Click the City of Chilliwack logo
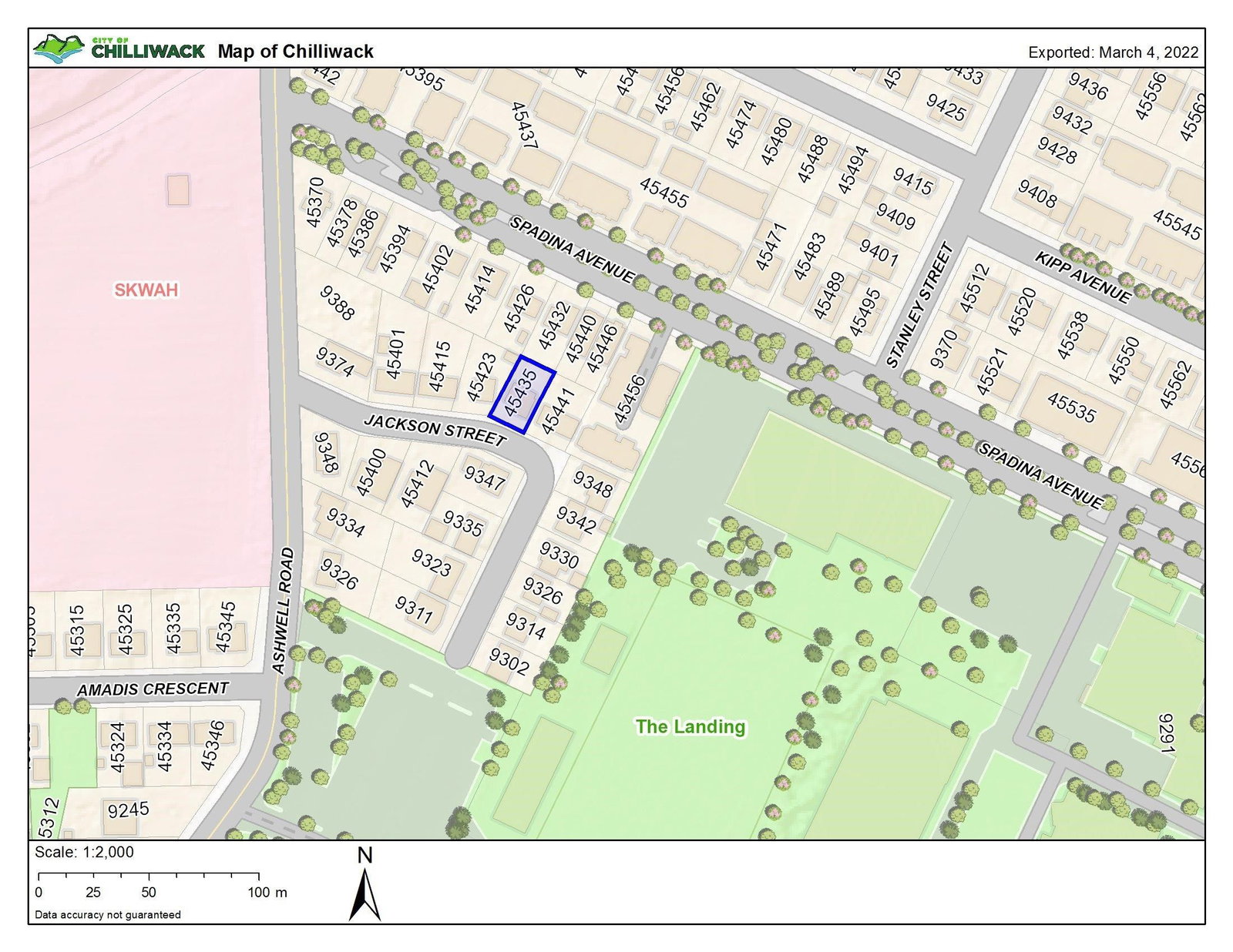This screenshot has height=952, width=1233. (x=119, y=49)
